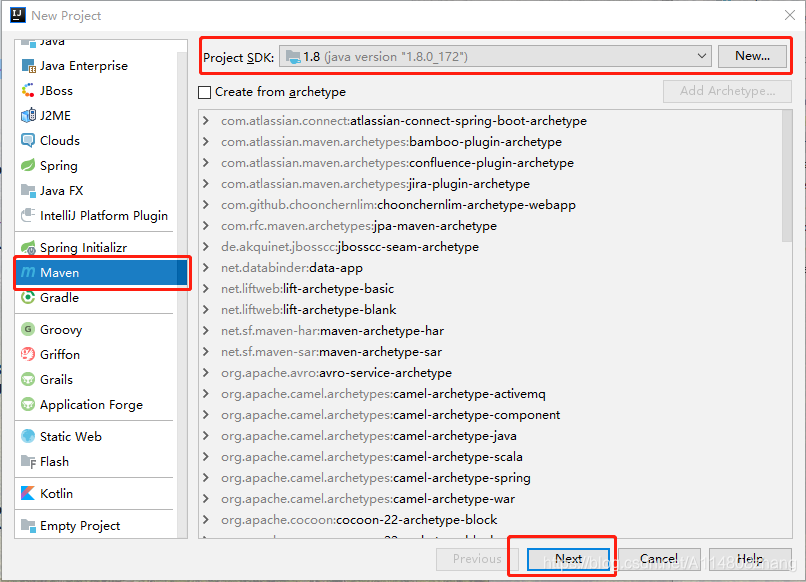Click the Kotlin logo icon

point(28,494)
